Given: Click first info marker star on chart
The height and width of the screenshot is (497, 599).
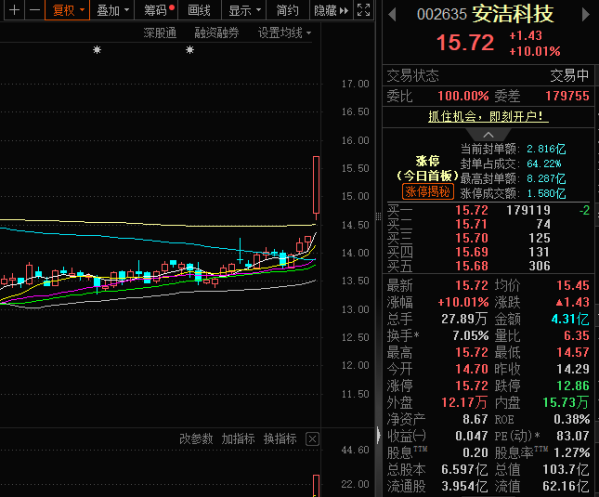Looking at the screenshot, I should pyautogui.click(x=97, y=50).
